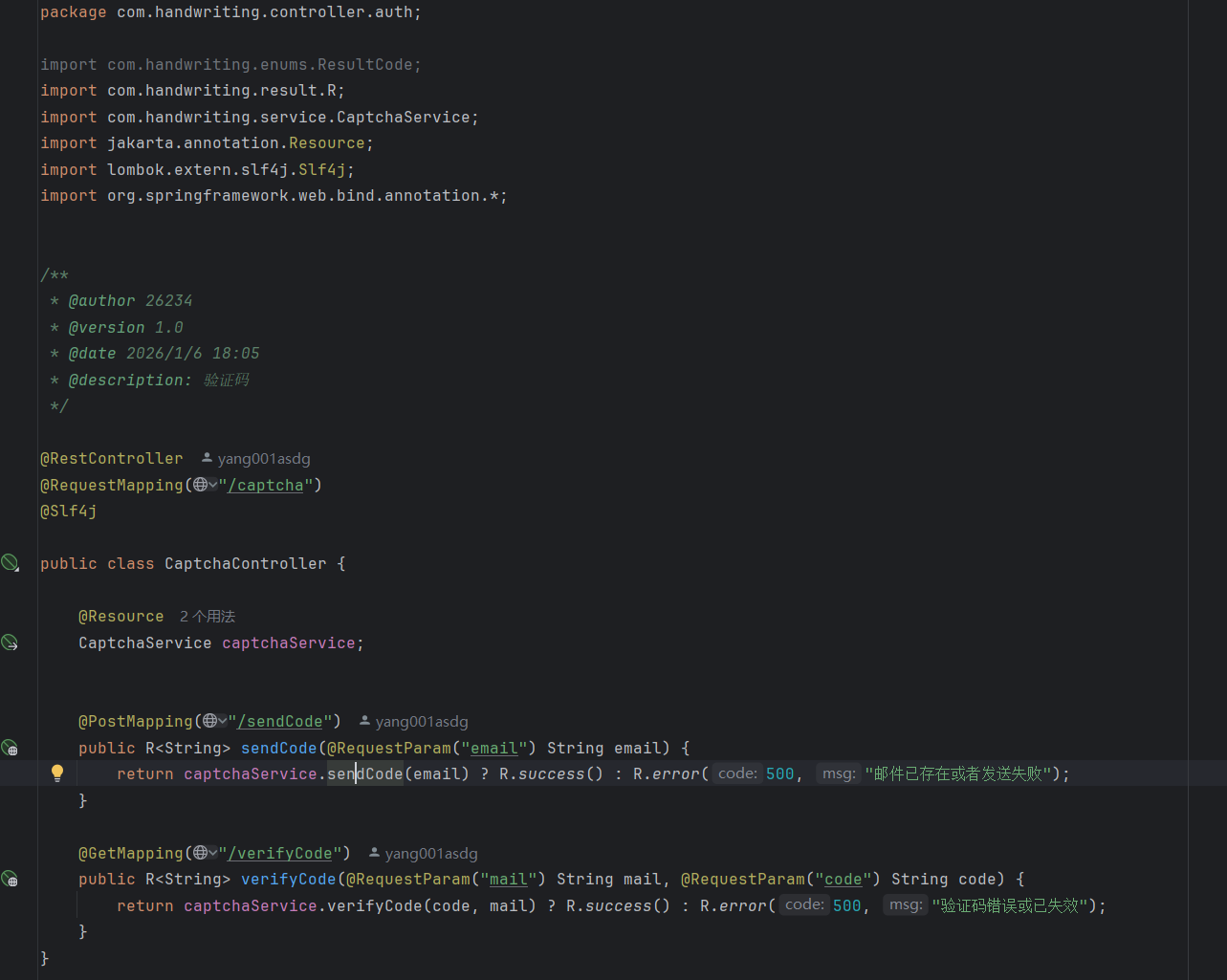The image size is (1227, 980).
Task: Click the endpoint gutter icon beside verifyCode method declaration
Action: coord(10,879)
